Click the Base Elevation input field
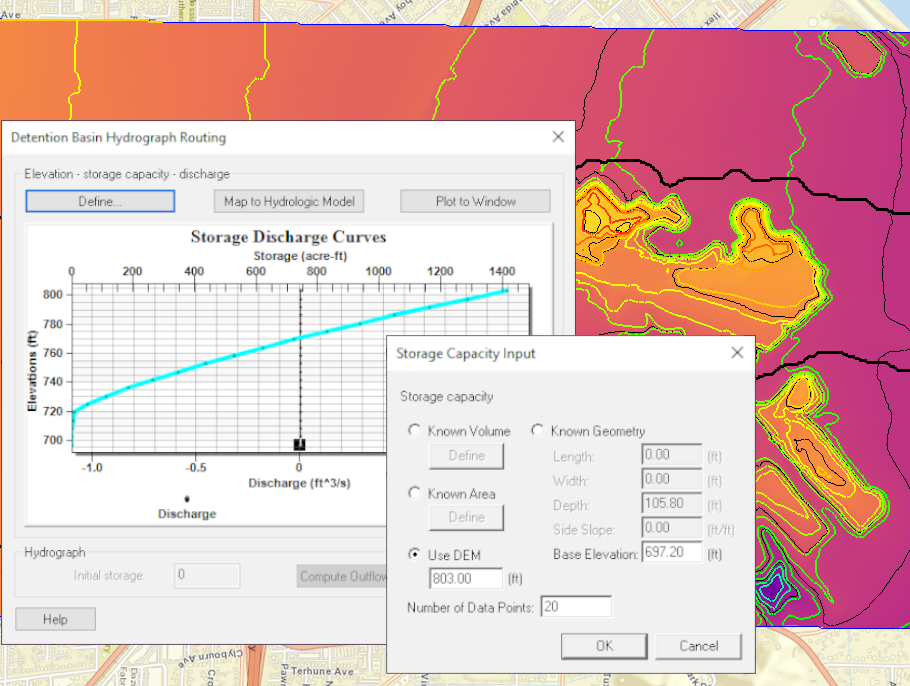This screenshot has width=910, height=686. (x=670, y=553)
